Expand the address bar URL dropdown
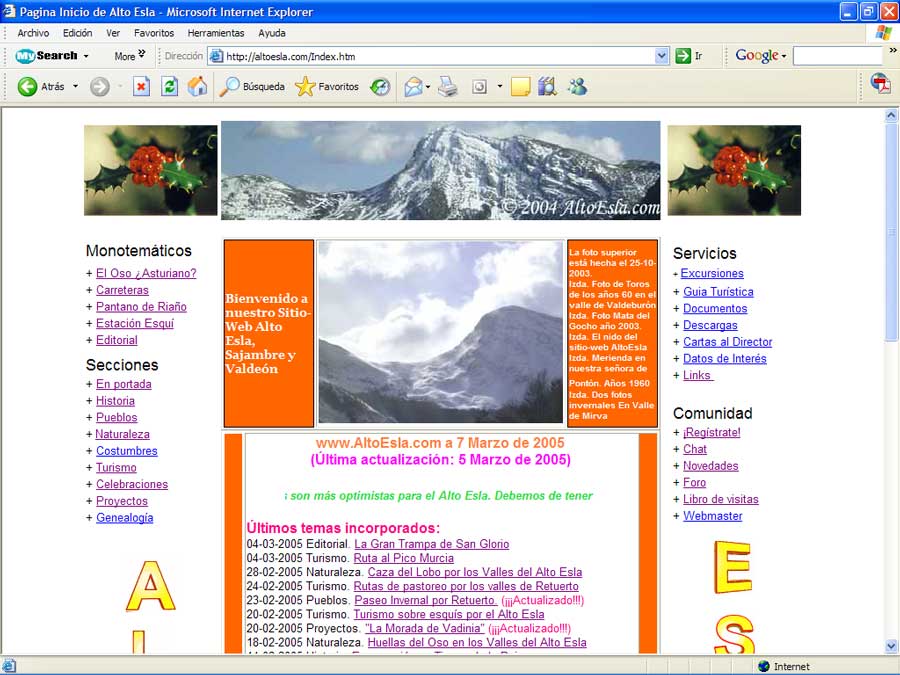The width and height of the screenshot is (900, 675). [662, 56]
